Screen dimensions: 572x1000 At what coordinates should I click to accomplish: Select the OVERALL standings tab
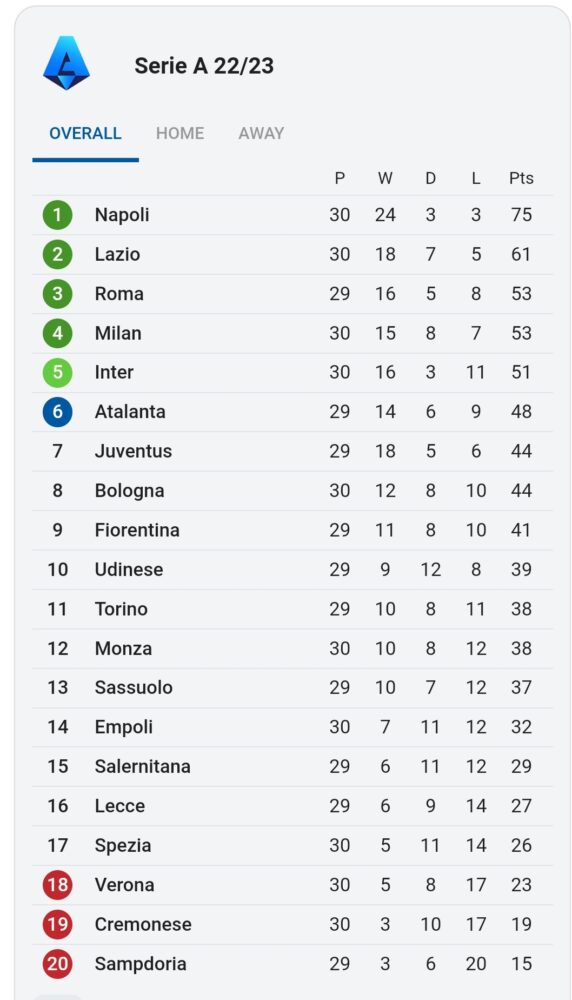pyautogui.click(x=85, y=133)
